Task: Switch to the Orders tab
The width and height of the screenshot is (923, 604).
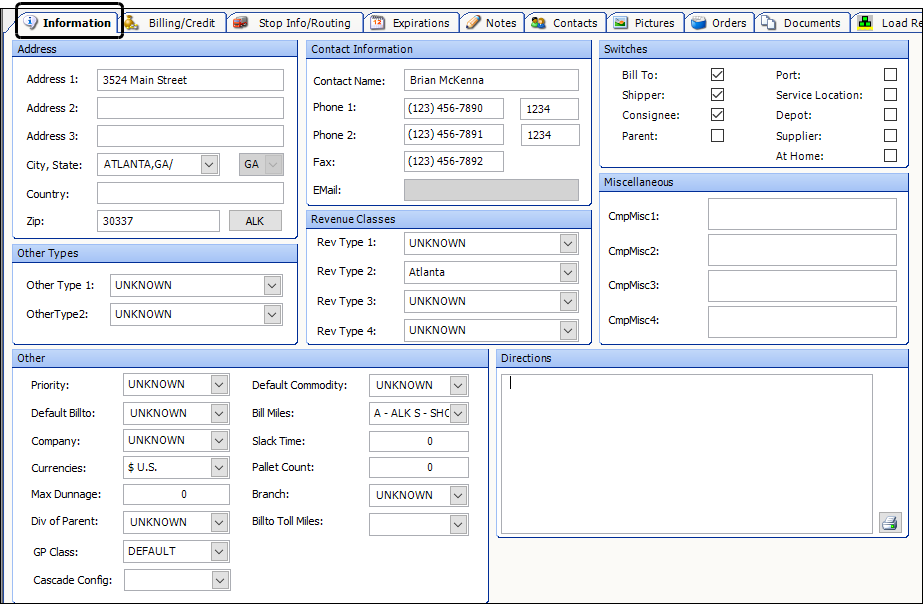Action: pos(719,23)
